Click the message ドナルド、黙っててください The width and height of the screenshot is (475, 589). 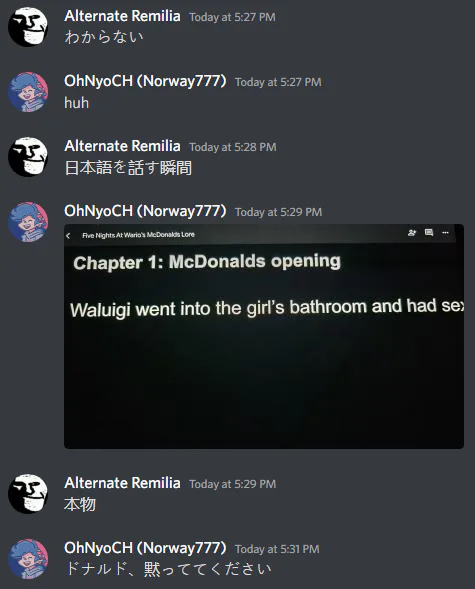tap(168, 569)
